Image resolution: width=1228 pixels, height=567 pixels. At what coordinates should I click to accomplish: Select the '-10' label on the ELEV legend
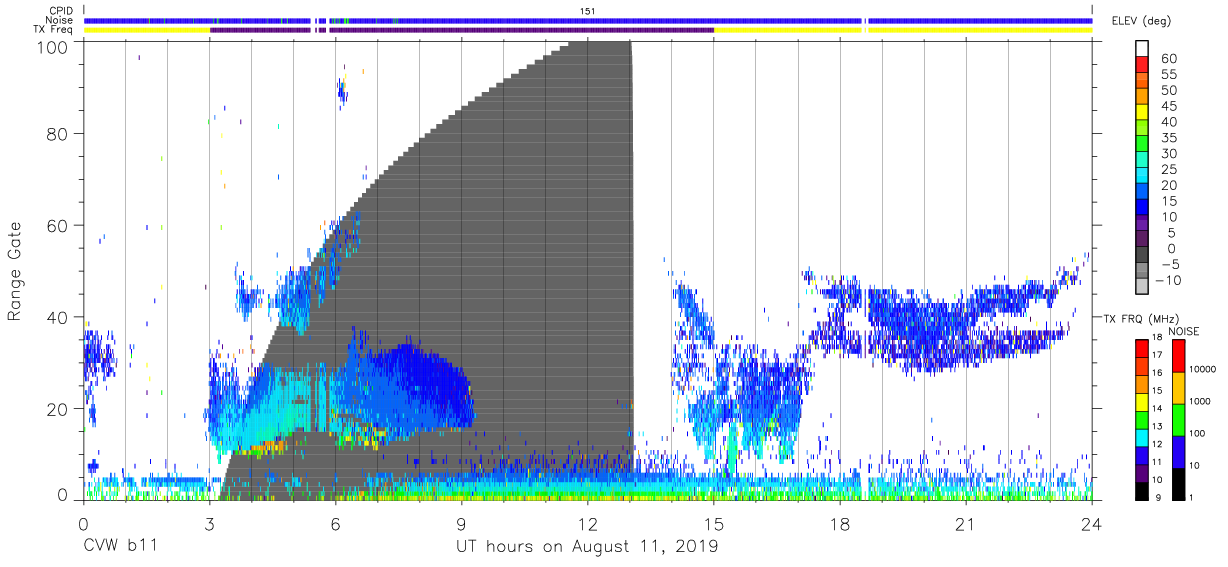click(1168, 280)
